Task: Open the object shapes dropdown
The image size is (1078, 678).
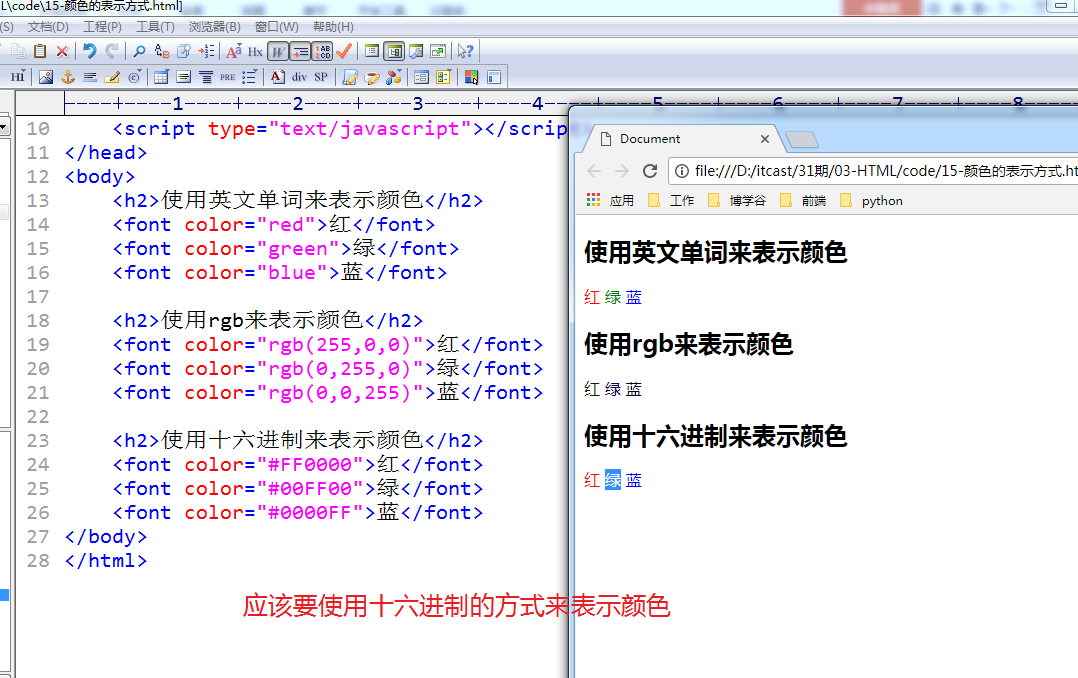Action: coord(395,77)
